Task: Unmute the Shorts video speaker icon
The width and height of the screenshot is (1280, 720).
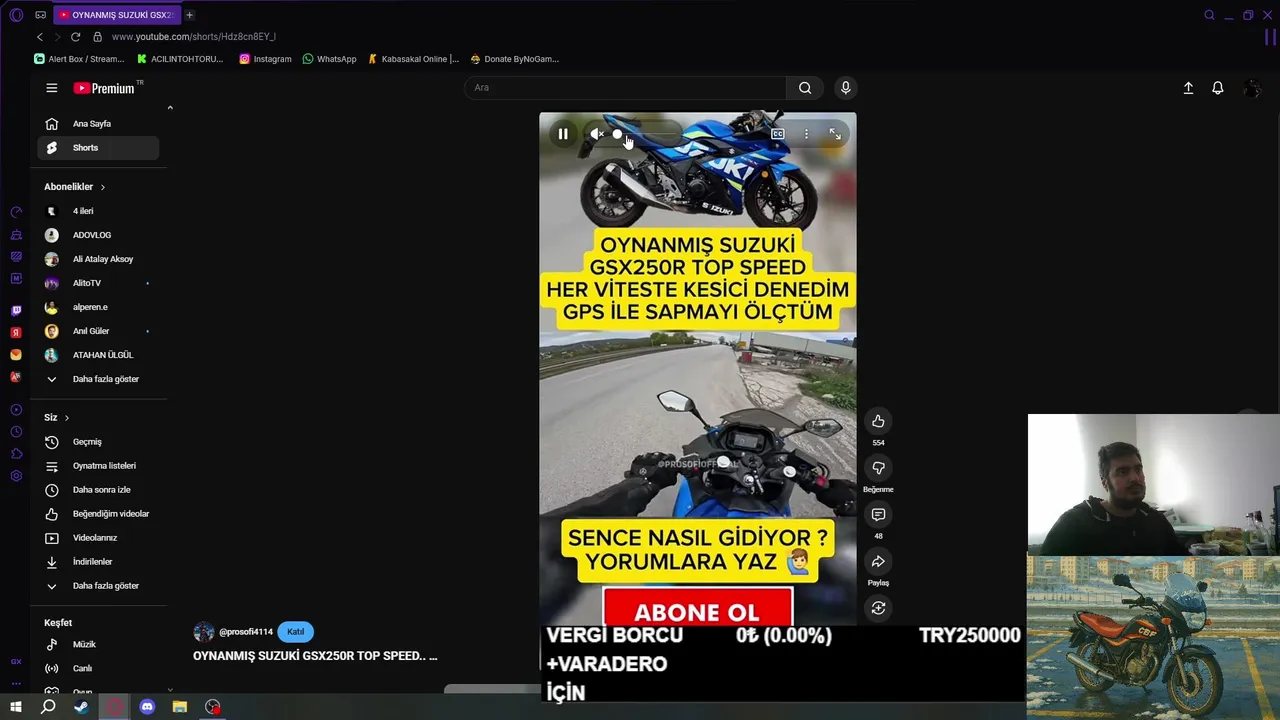Action: pyautogui.click(x=596, y=134)
